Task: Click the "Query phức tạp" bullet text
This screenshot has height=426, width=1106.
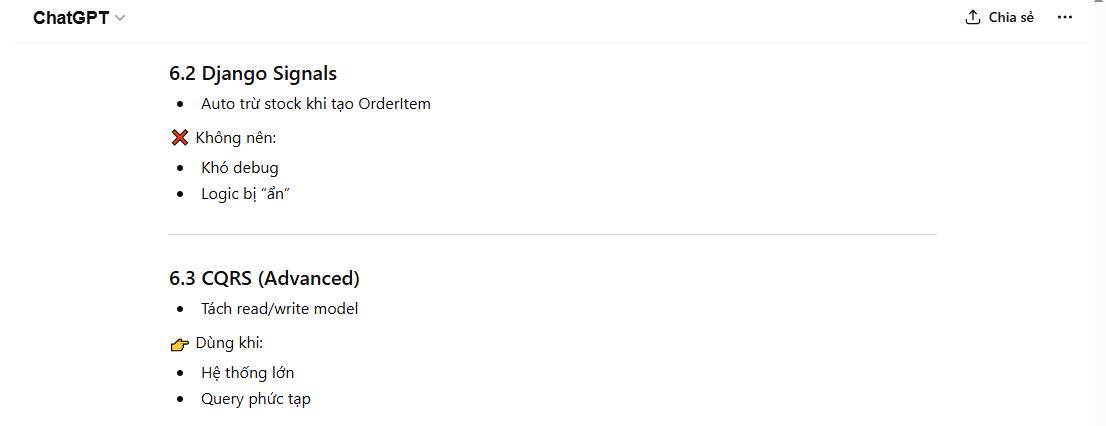Action: 255,398
